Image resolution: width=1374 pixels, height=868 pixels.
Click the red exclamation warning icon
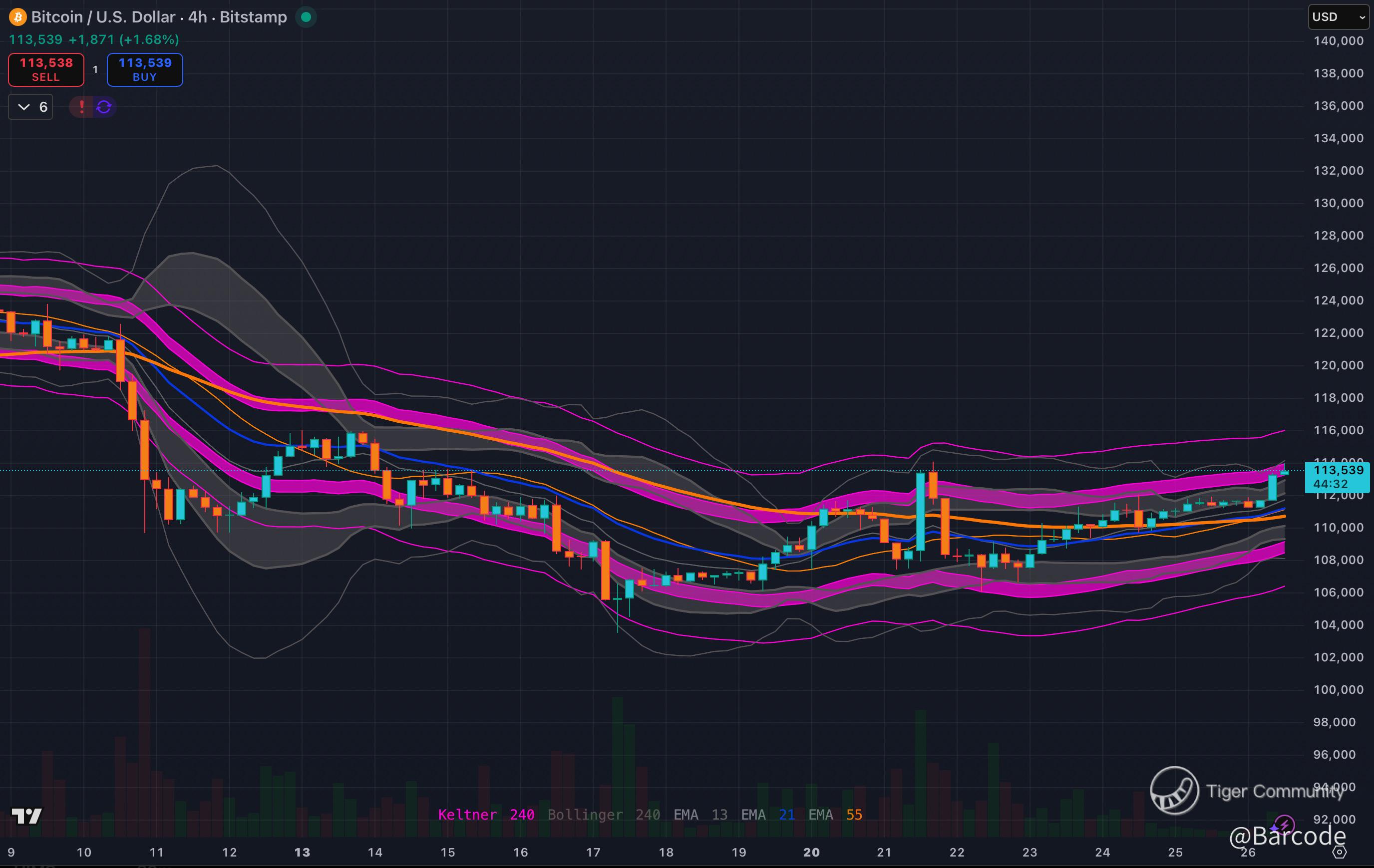click(81, 107)
